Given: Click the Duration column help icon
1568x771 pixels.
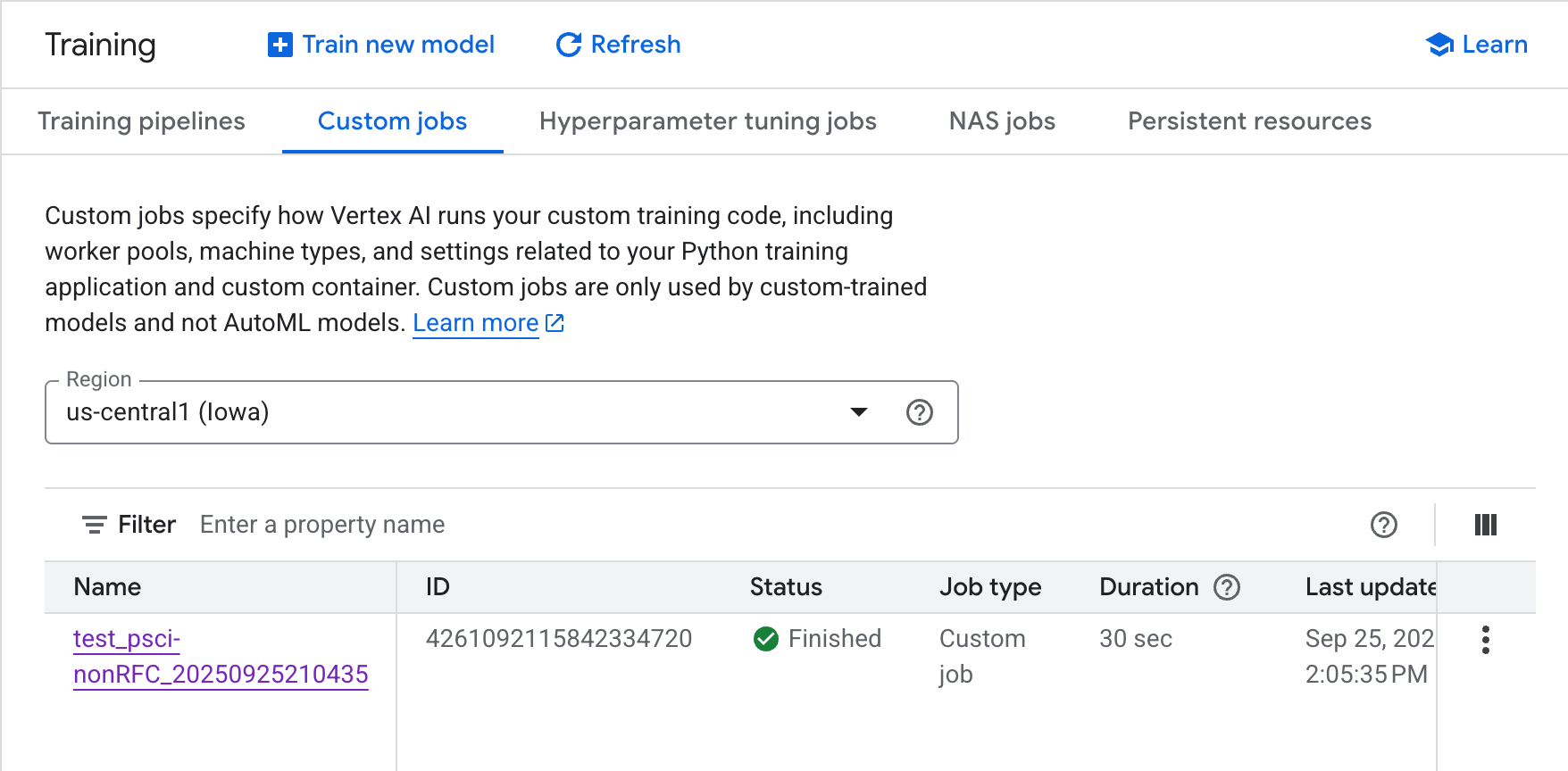Looking at the screenshot, I should (1227, 587).
